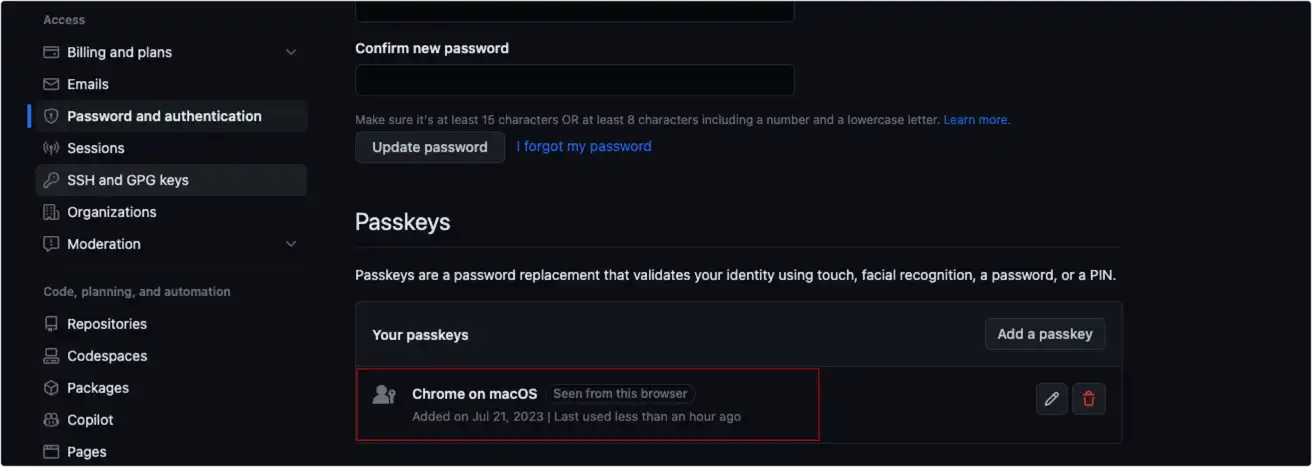1312x467 pixels.
Task: Click the pencil edit passkey icon
Action: click(1051, 399)
